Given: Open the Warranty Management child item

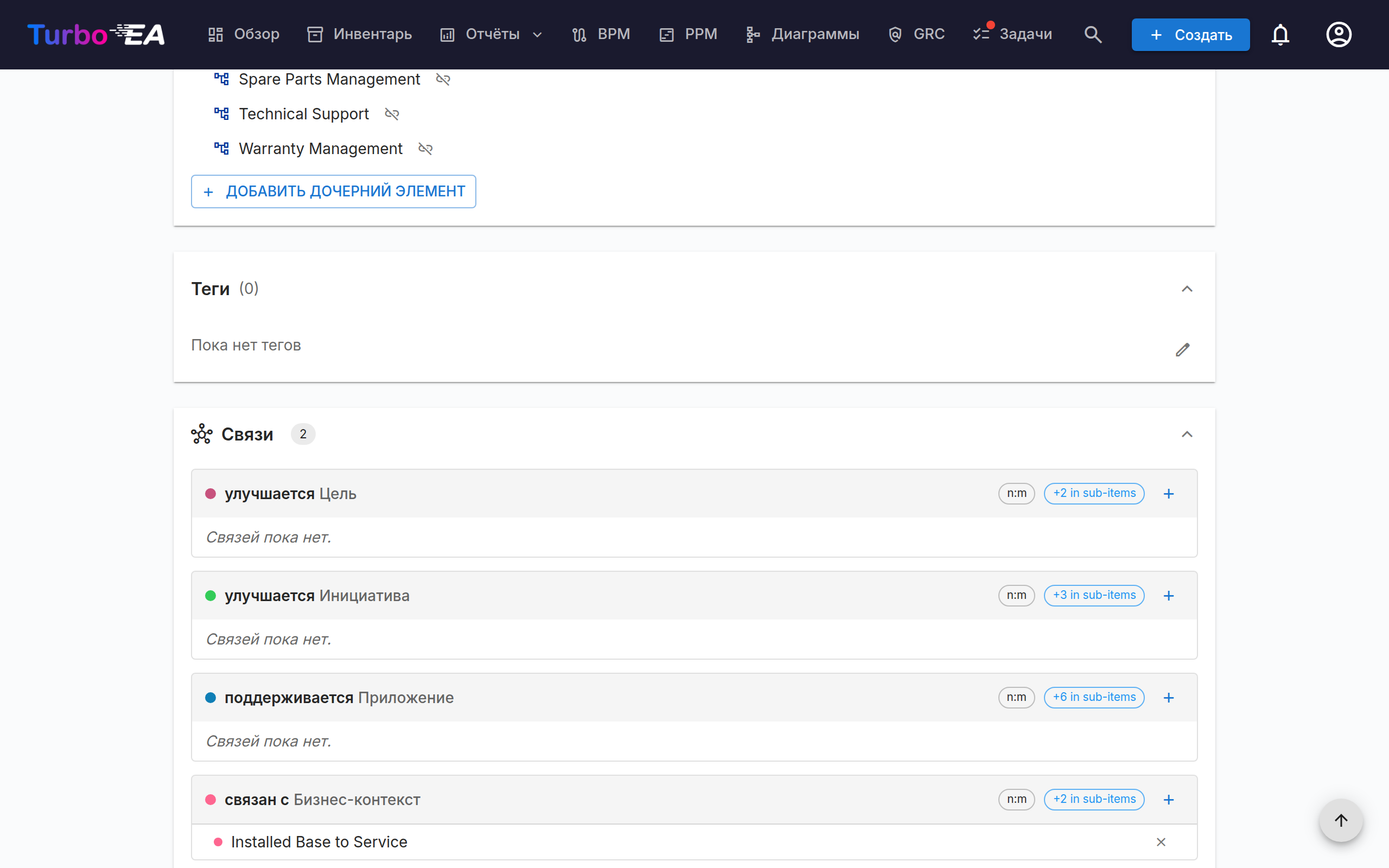Looking at the screenshot, I should 320,149.
